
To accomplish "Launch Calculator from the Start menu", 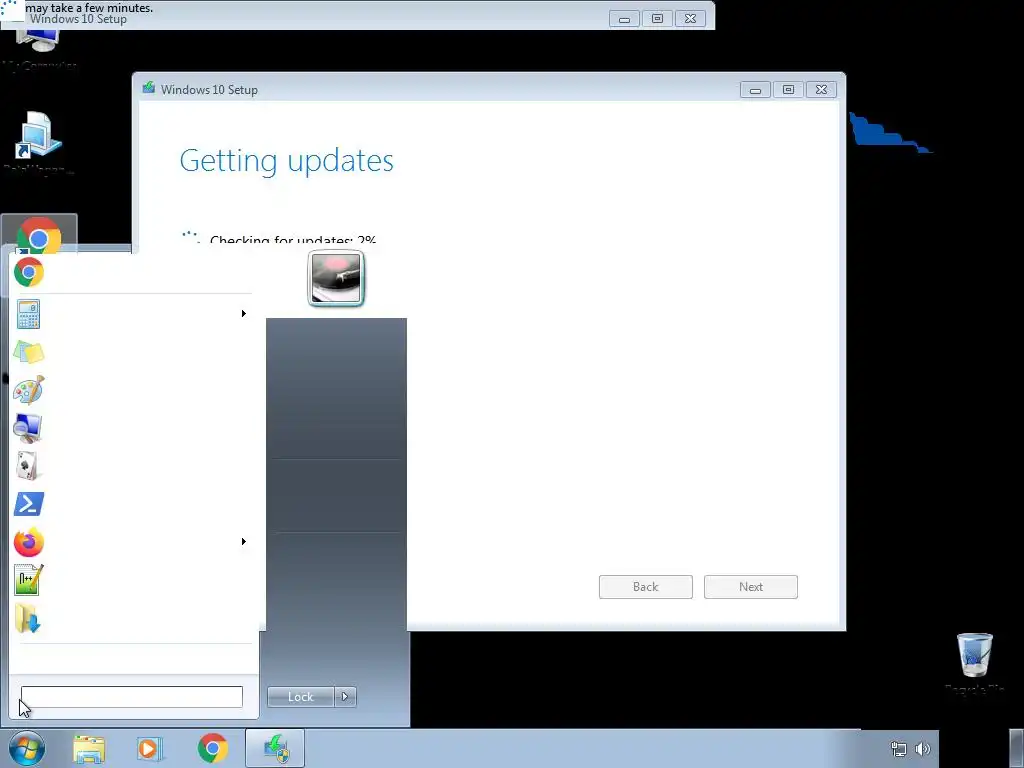I will coord(28,314).
